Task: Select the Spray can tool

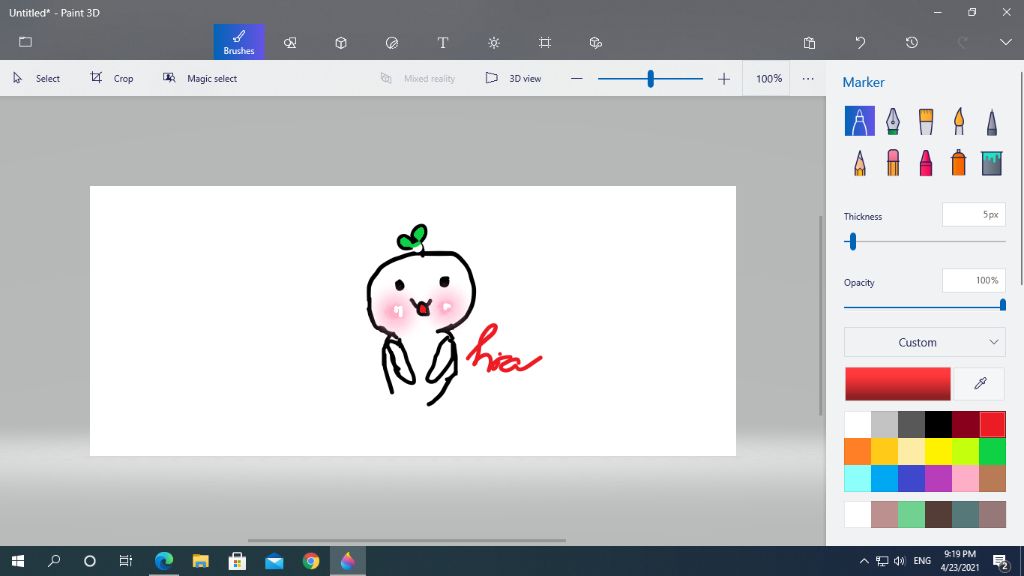Action: click(x=959, y=163)
